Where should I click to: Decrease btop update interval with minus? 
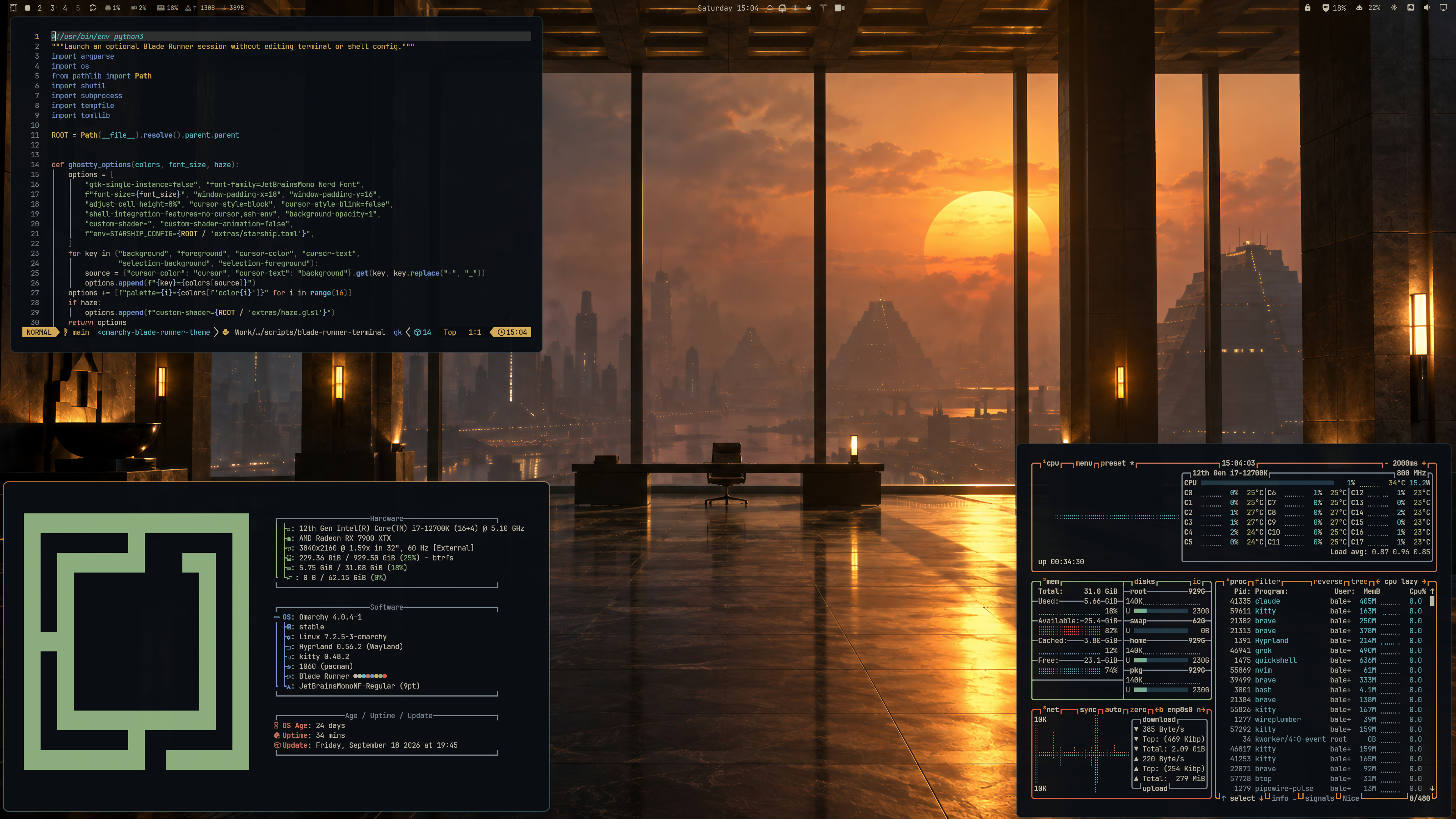pyautogui.click(x=1387, y=463)
